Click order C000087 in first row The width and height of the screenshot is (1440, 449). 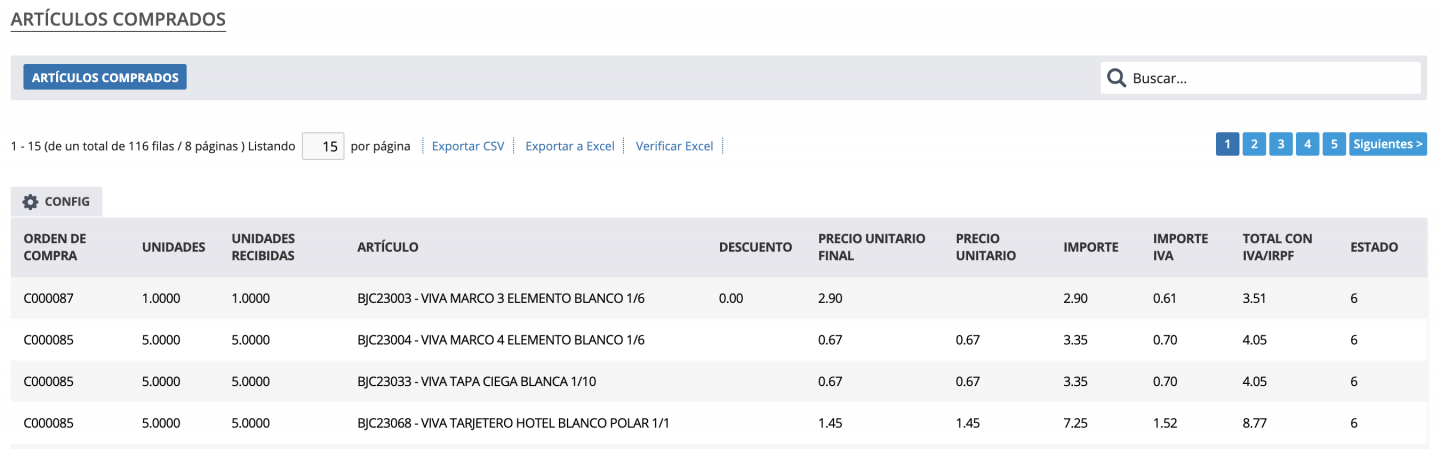click(49, 298)
